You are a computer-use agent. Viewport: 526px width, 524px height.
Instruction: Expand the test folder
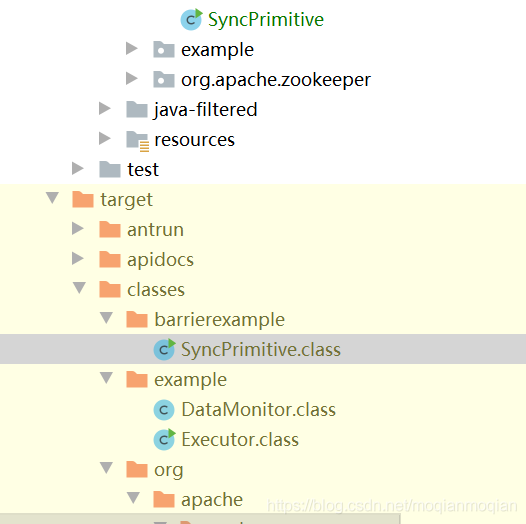[78, 168]
